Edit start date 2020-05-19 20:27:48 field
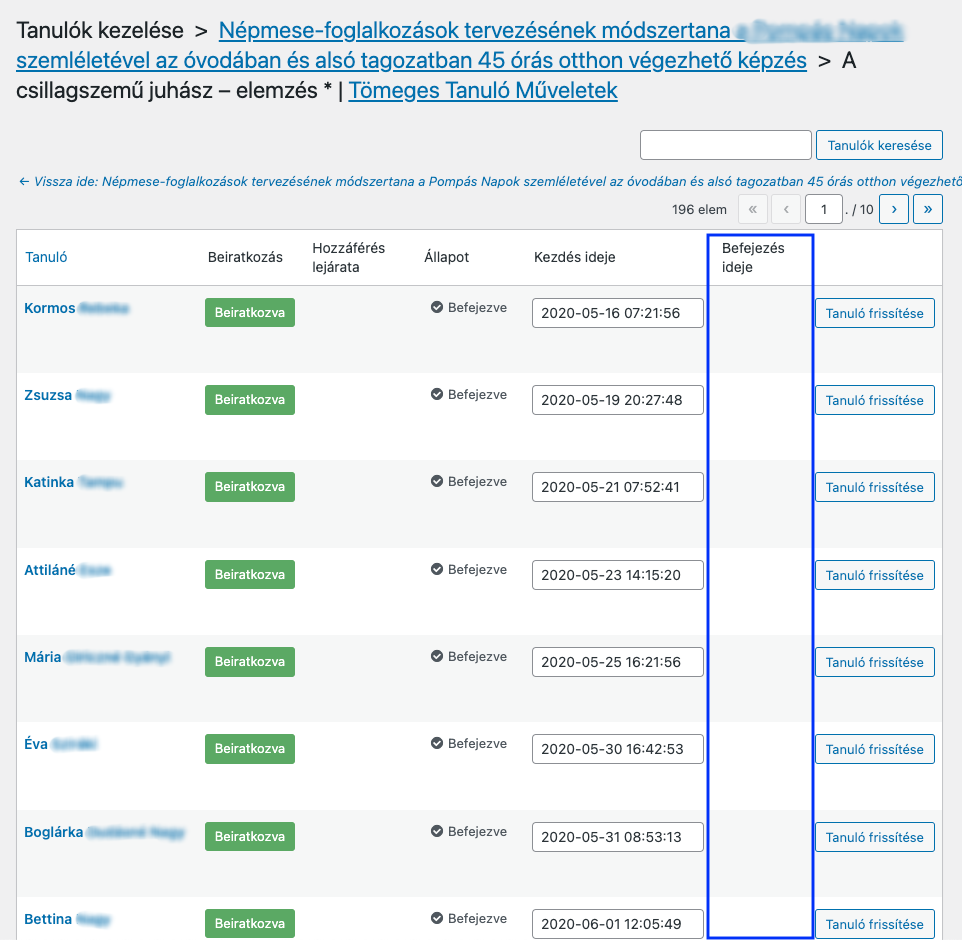Viewport: 962px width, 940px height. pyautogui.click(x=618, y=400)
